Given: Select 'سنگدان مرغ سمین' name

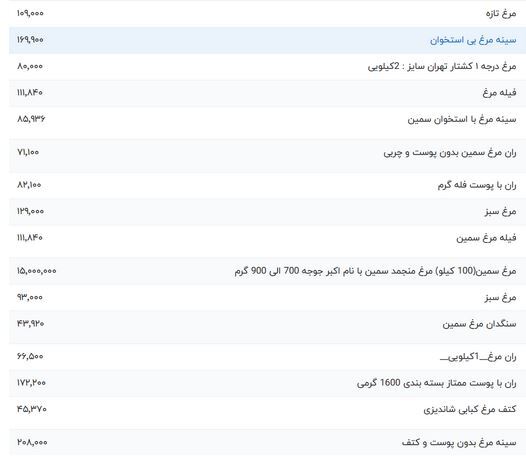Looking at the screenshot, I should pos(479,324).
